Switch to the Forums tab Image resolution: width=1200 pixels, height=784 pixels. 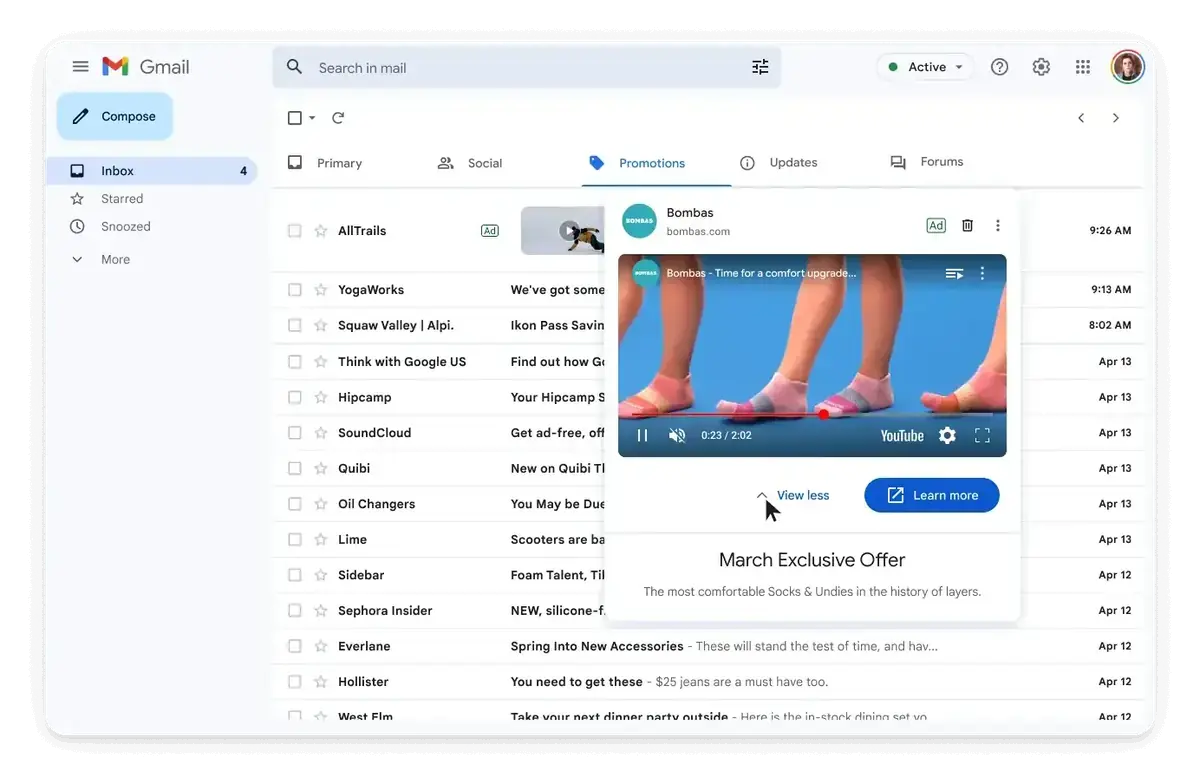click(x=927, y=162)
